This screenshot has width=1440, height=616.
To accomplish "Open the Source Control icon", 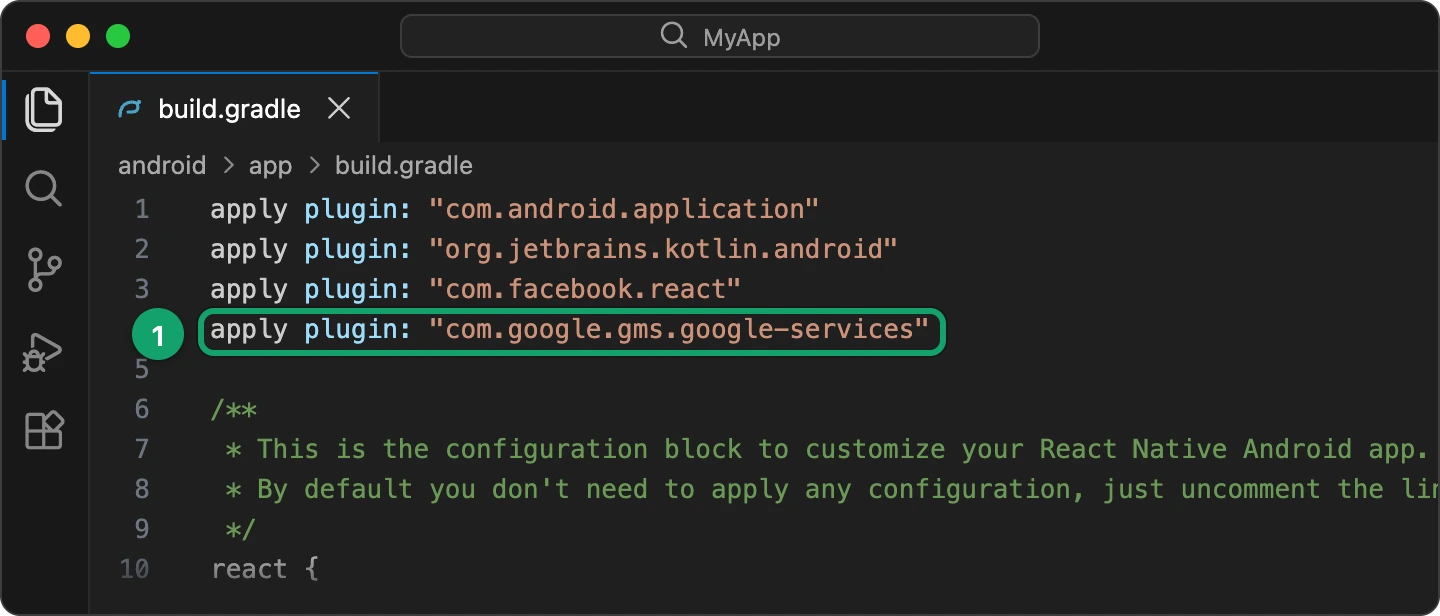I will pyautogui.click(x=44, y=270).
